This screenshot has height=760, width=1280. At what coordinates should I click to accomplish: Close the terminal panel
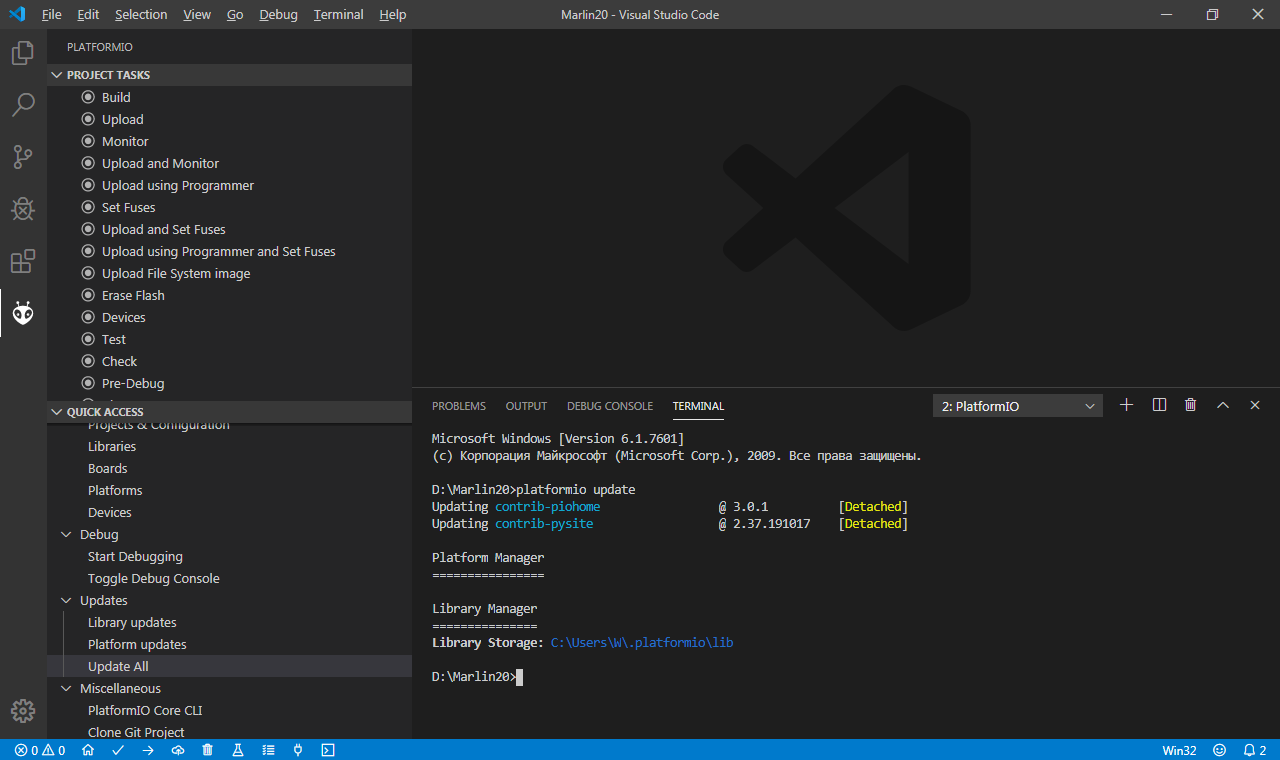[x=1255, y=405]
